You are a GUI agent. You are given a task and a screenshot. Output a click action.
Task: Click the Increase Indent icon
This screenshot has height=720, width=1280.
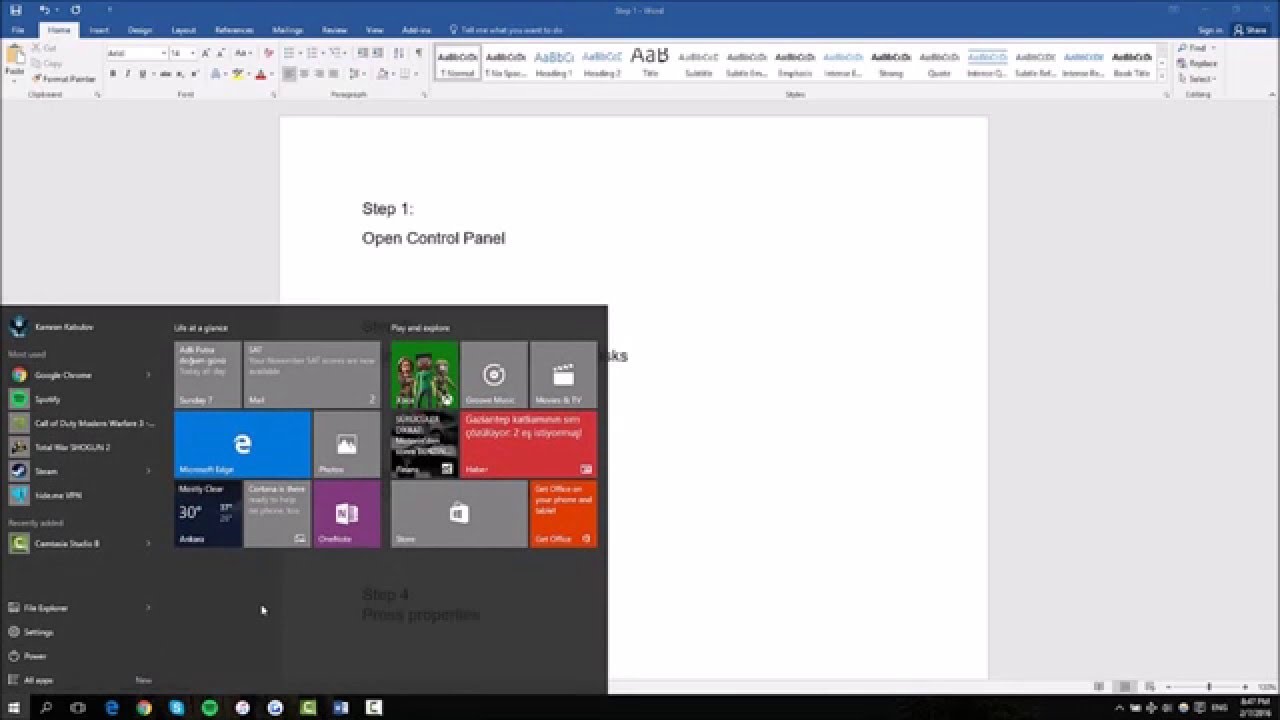click(378, 53)
